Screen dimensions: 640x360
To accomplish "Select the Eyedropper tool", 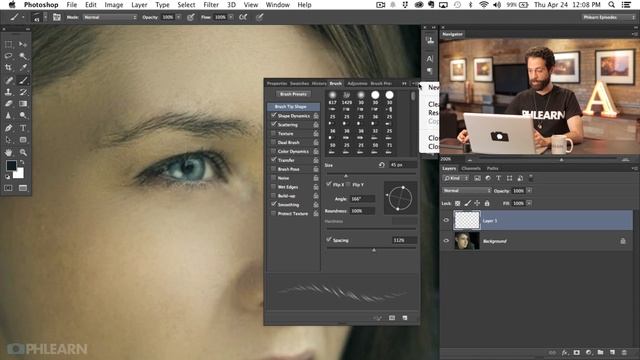I will click(23, 68).
